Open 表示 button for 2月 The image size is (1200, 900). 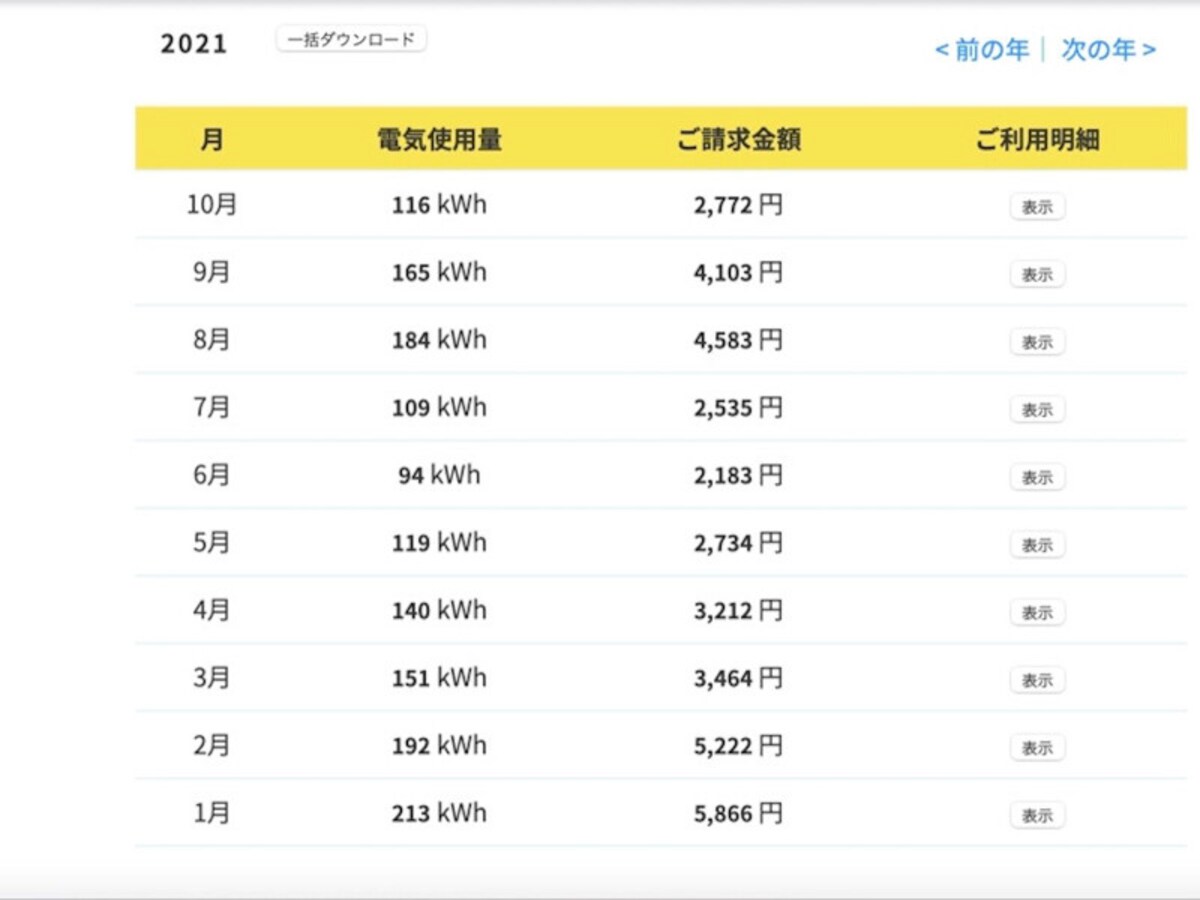click(1037, 748)
